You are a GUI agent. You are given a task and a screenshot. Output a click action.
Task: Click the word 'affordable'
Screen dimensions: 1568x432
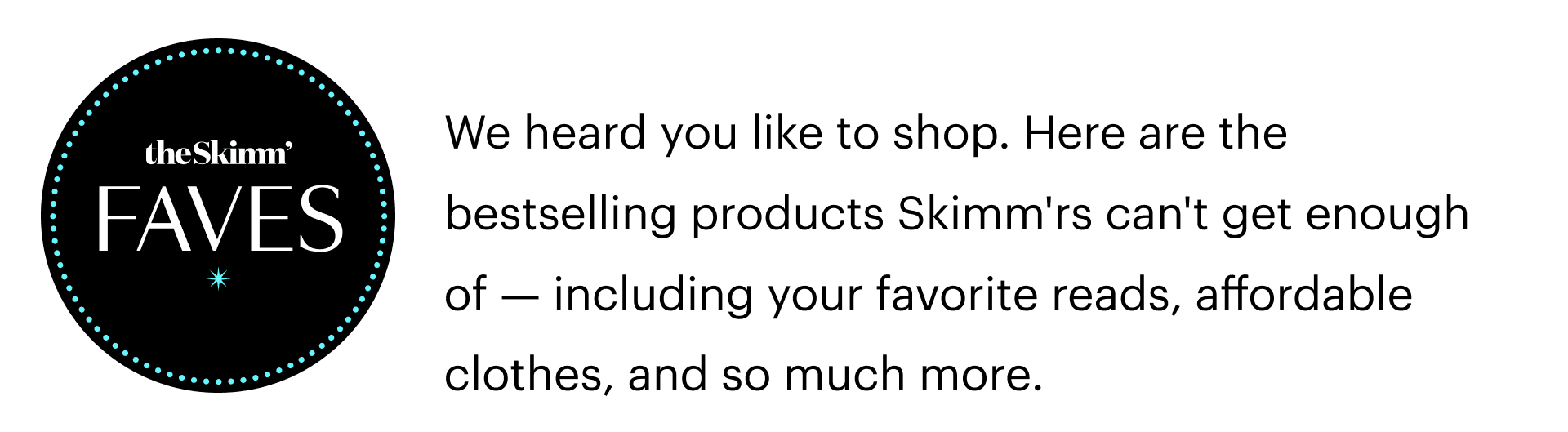[x=1303, y=296]
